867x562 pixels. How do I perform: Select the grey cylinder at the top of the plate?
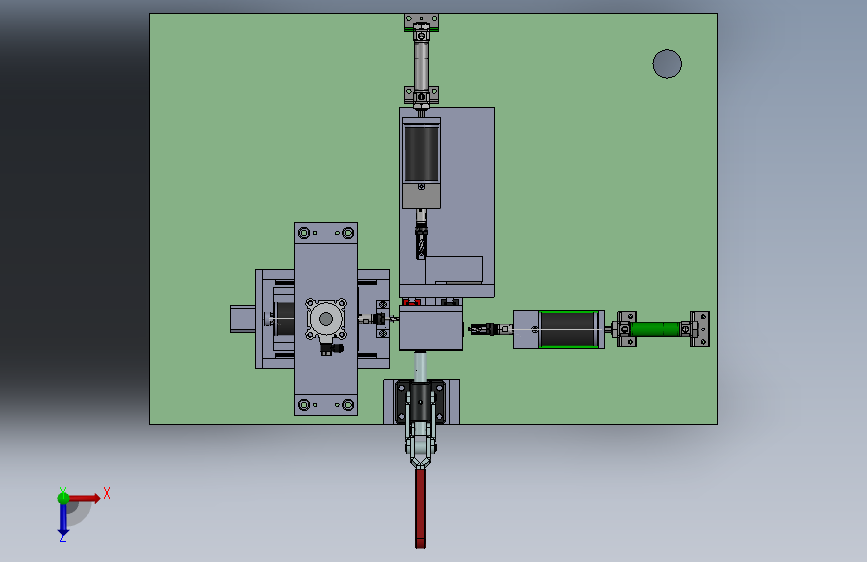421,65
